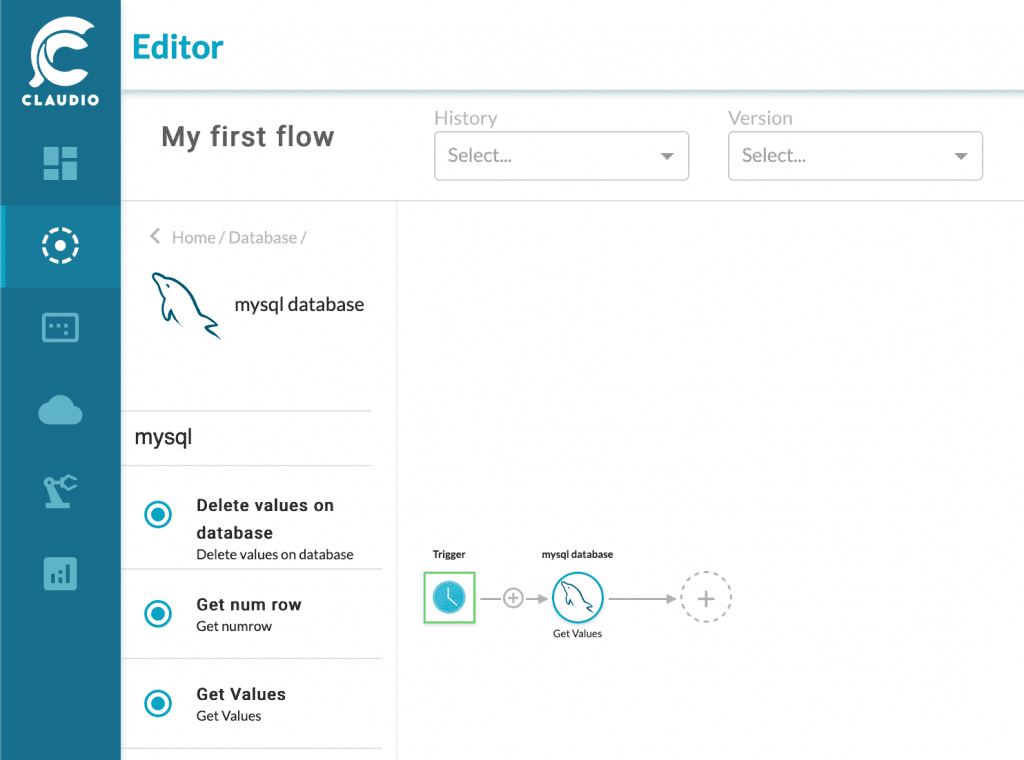Open the terminal panel sidebar icon

coord(60,328)
